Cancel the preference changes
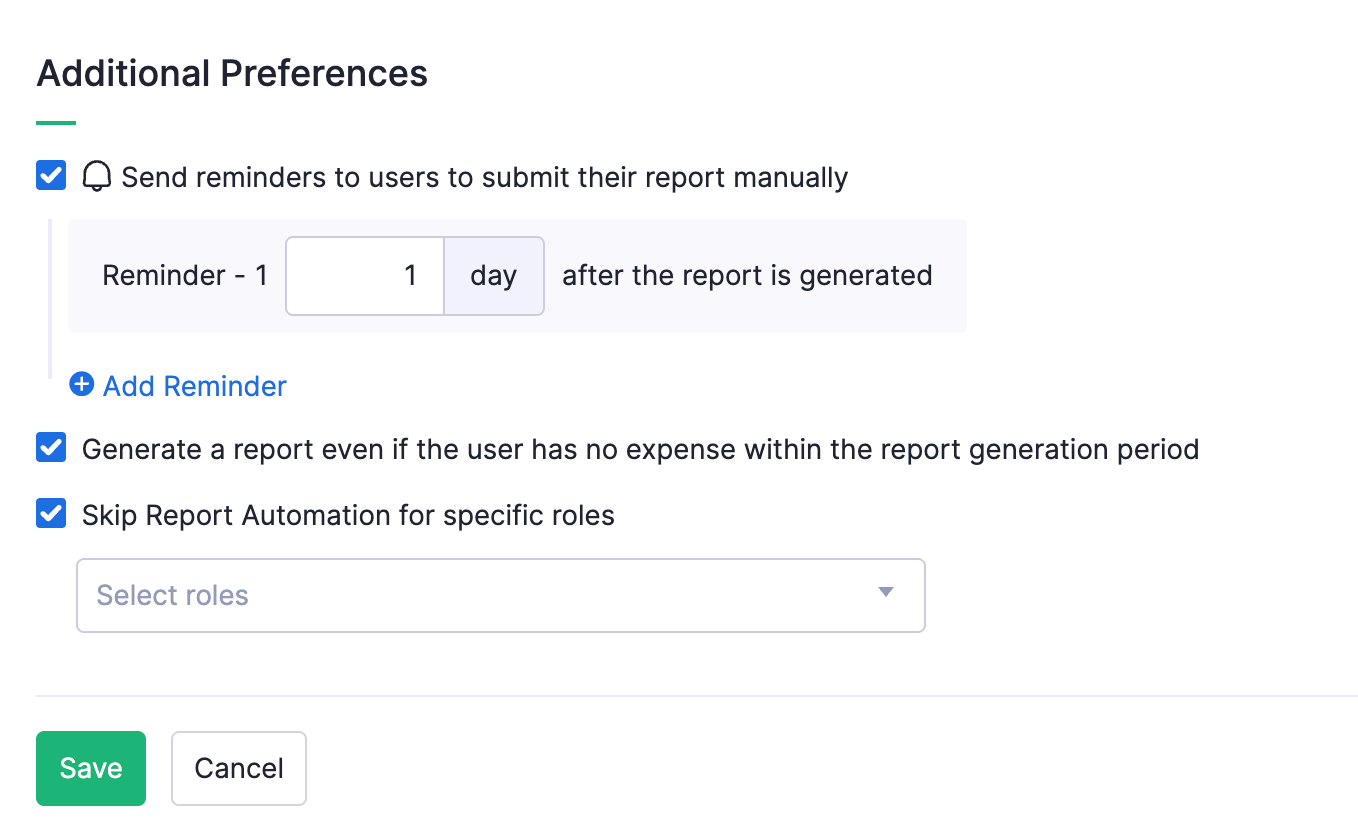The height and width of the screenshot is (828, 1358). (238, 768)
